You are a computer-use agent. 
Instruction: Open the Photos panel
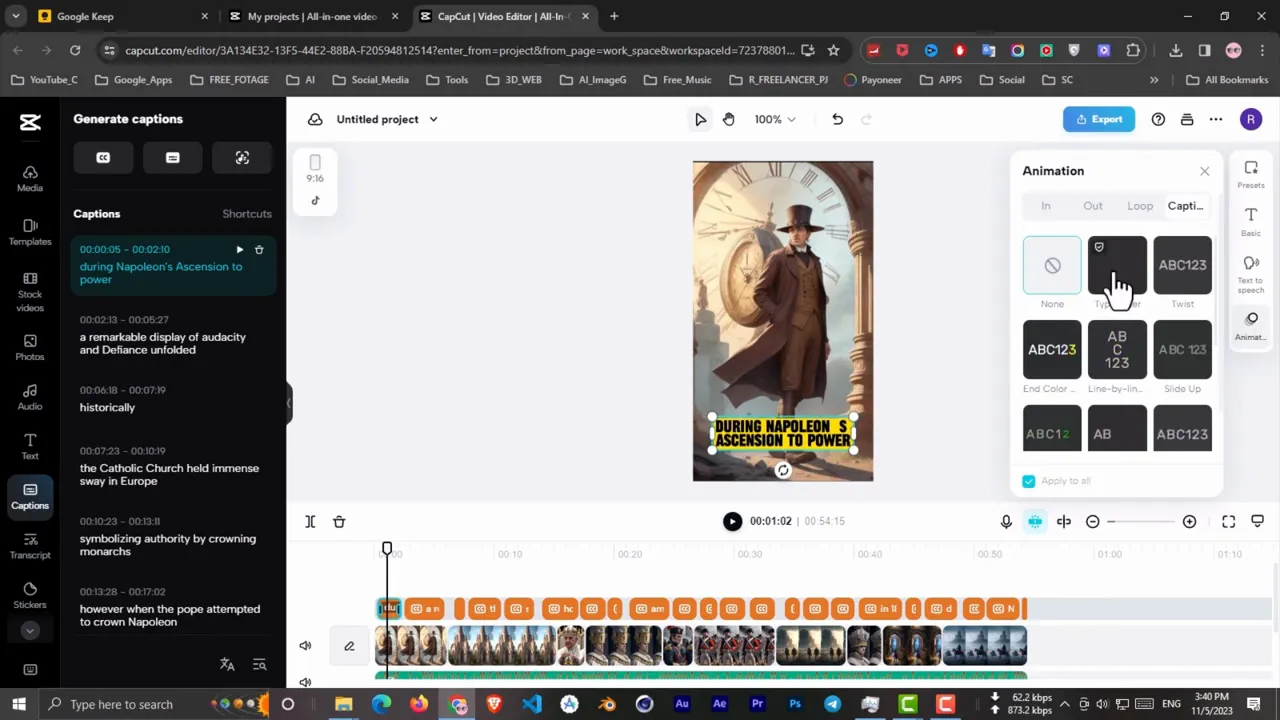30,348
